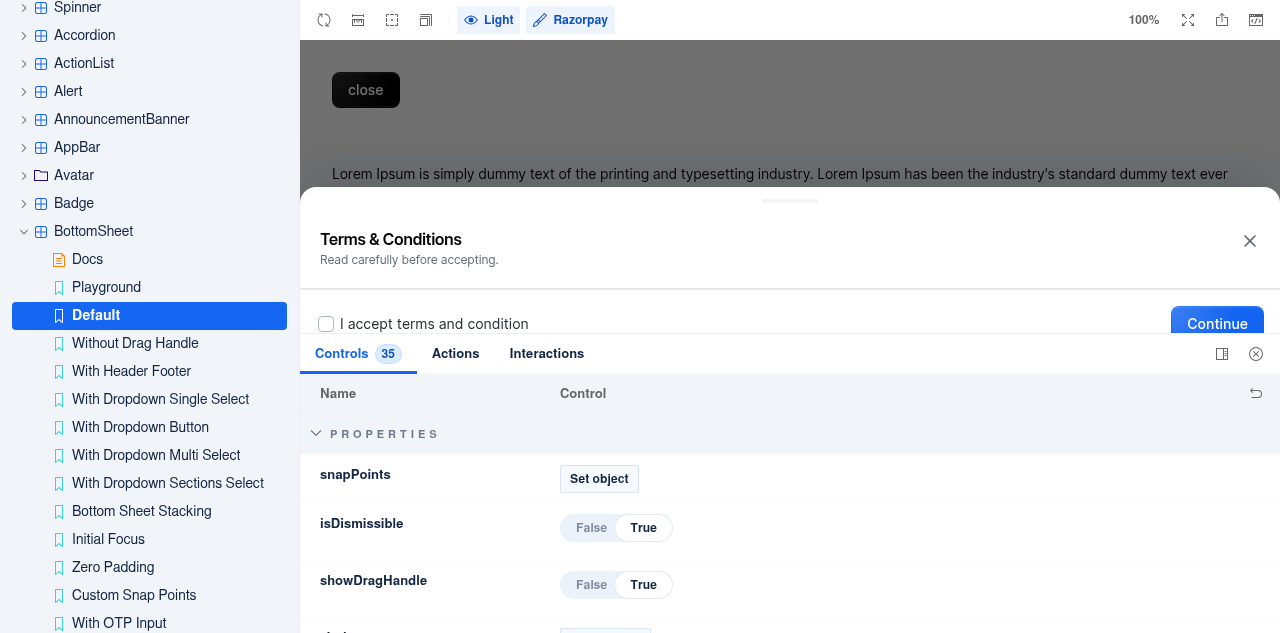
Task: Toggle the measure tool icon
Action: [x=358, y=20]
